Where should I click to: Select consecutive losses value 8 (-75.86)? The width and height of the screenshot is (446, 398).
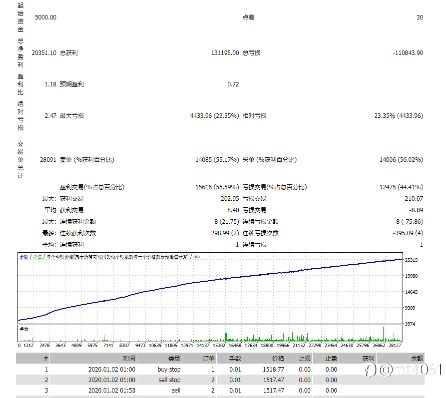pyautogui.click(x=409, y=222)
